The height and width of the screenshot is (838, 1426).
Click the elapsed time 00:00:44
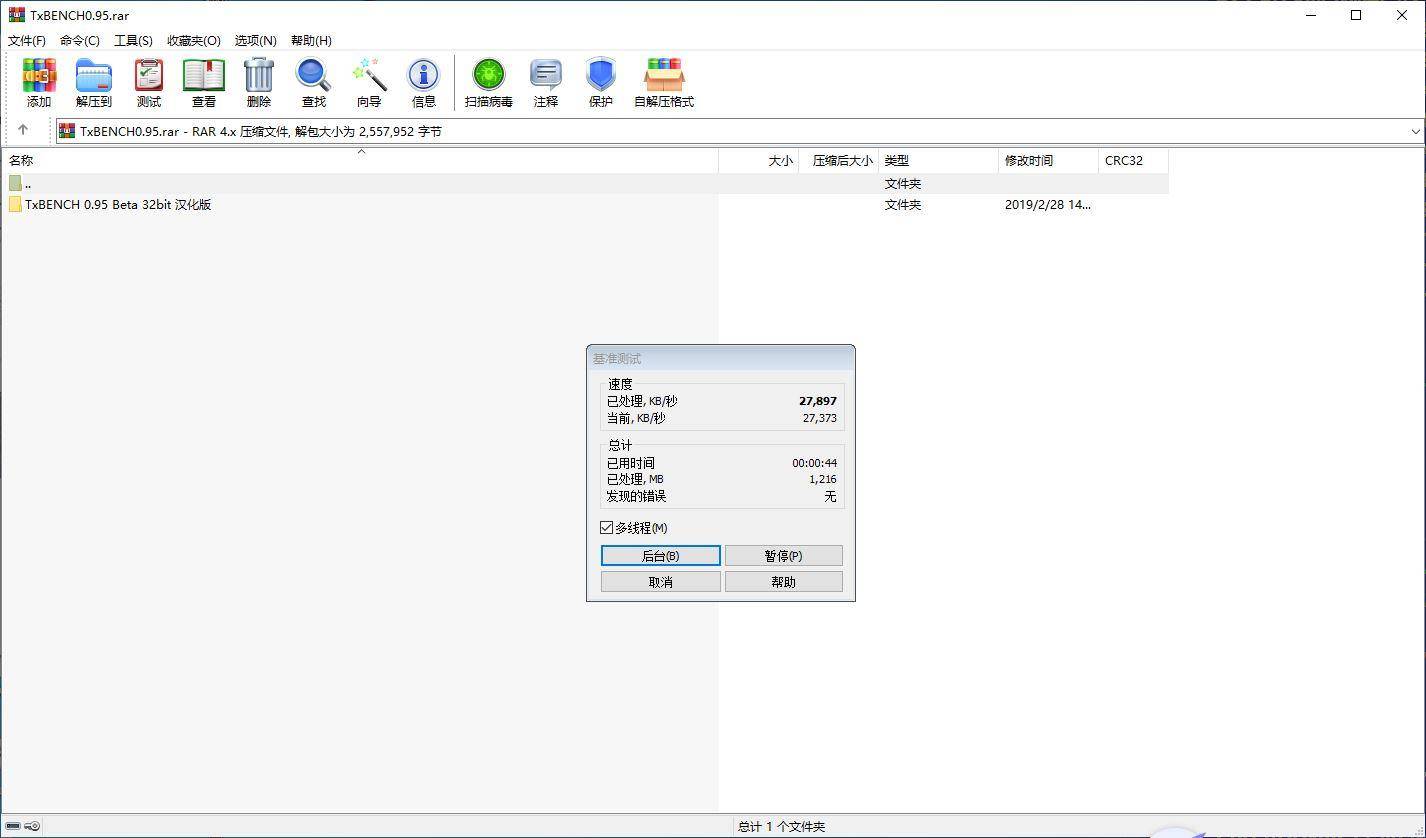tap(815, 463)
